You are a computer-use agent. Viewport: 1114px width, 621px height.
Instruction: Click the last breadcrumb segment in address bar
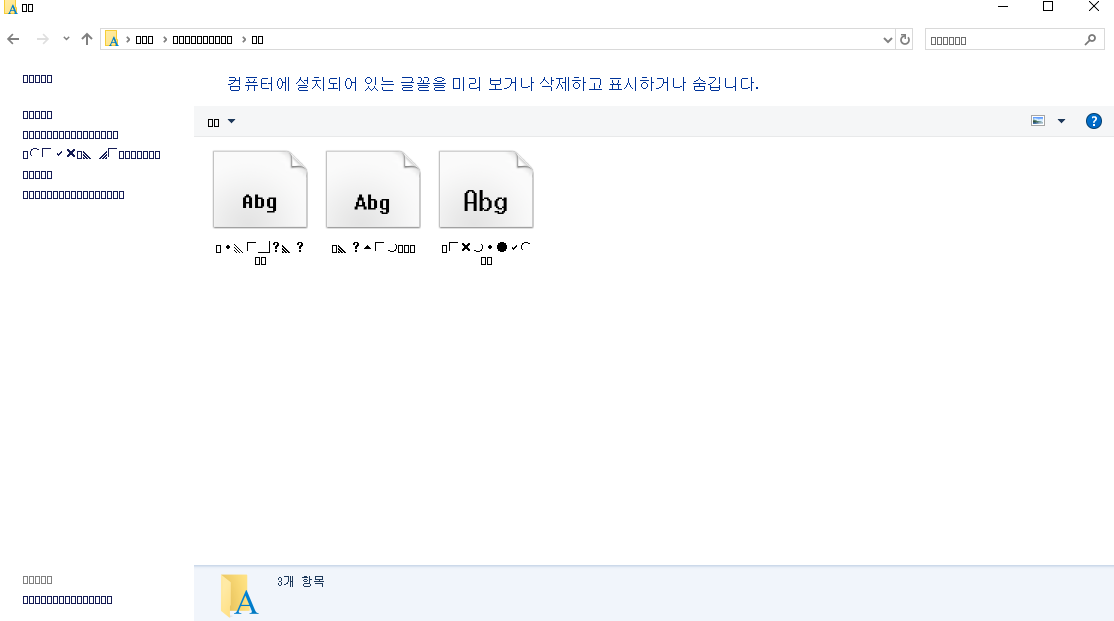(x=257, y=40)
